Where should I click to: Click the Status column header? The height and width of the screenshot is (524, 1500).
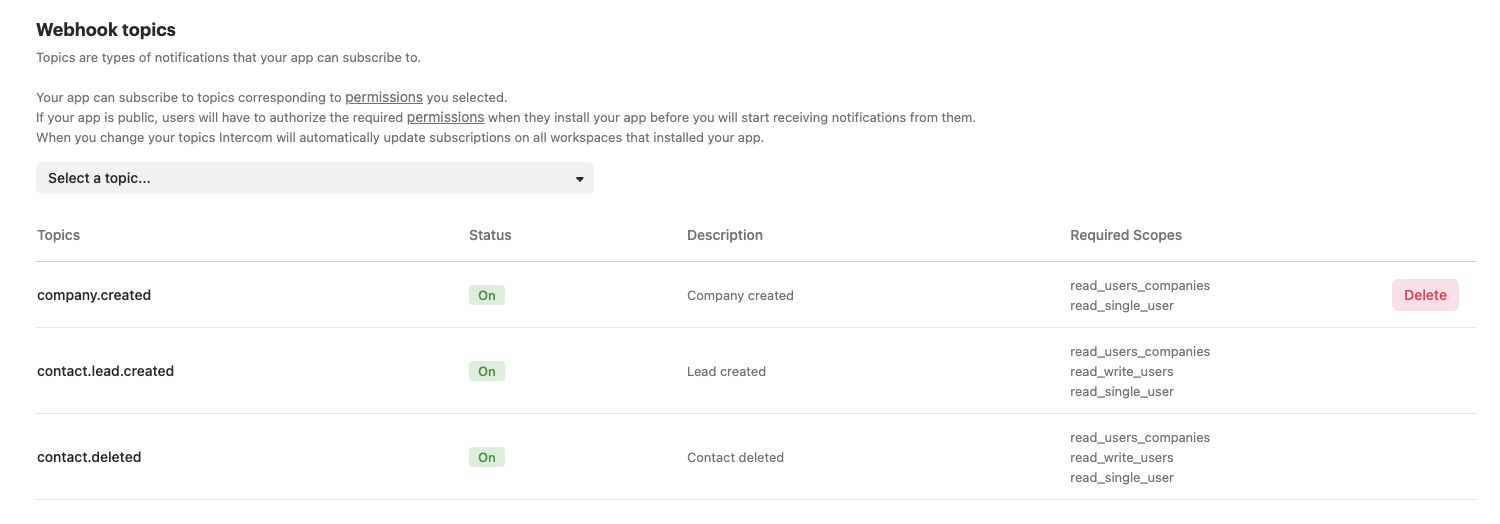click(x=490, y=235)
